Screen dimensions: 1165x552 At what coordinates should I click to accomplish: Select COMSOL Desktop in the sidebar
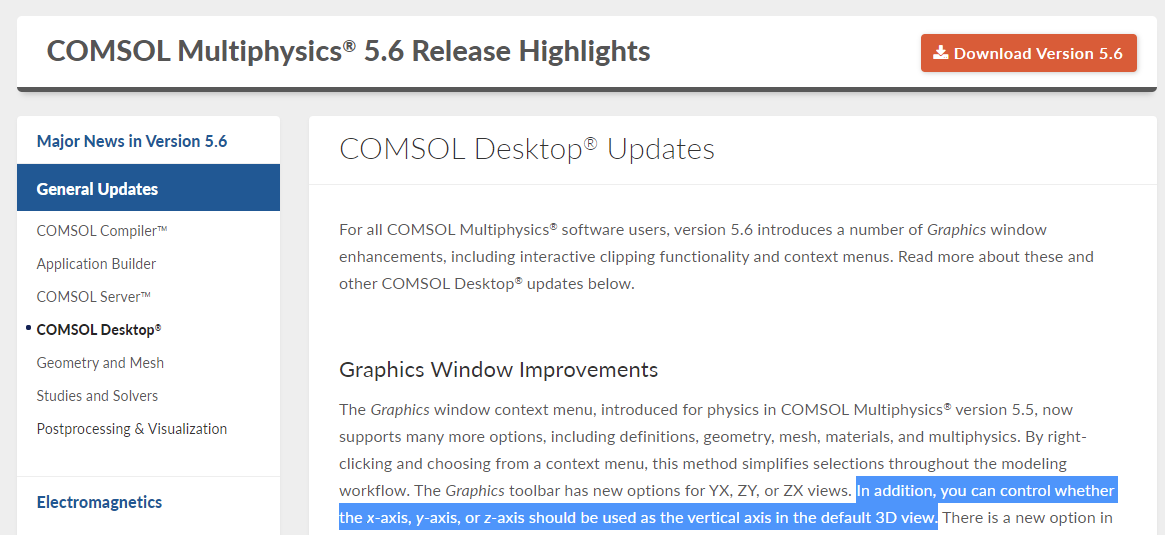pyautogui.click(x=99, y=329)
